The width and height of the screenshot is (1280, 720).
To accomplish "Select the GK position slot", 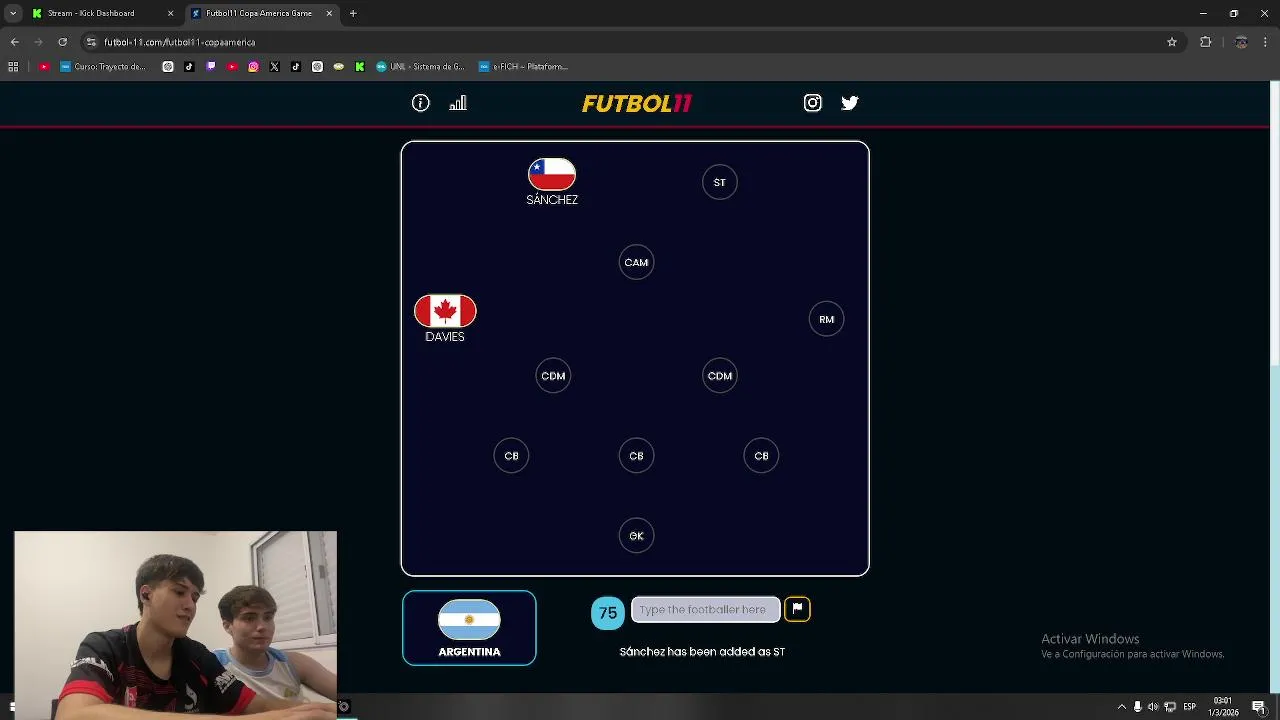I will tap(636, 536).
